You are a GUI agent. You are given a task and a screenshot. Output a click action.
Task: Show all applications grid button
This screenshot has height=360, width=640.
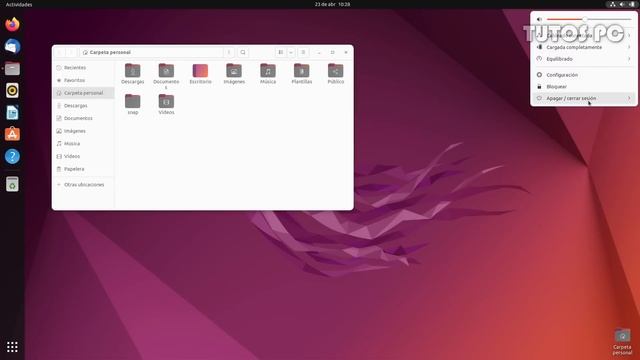point(12,347)
